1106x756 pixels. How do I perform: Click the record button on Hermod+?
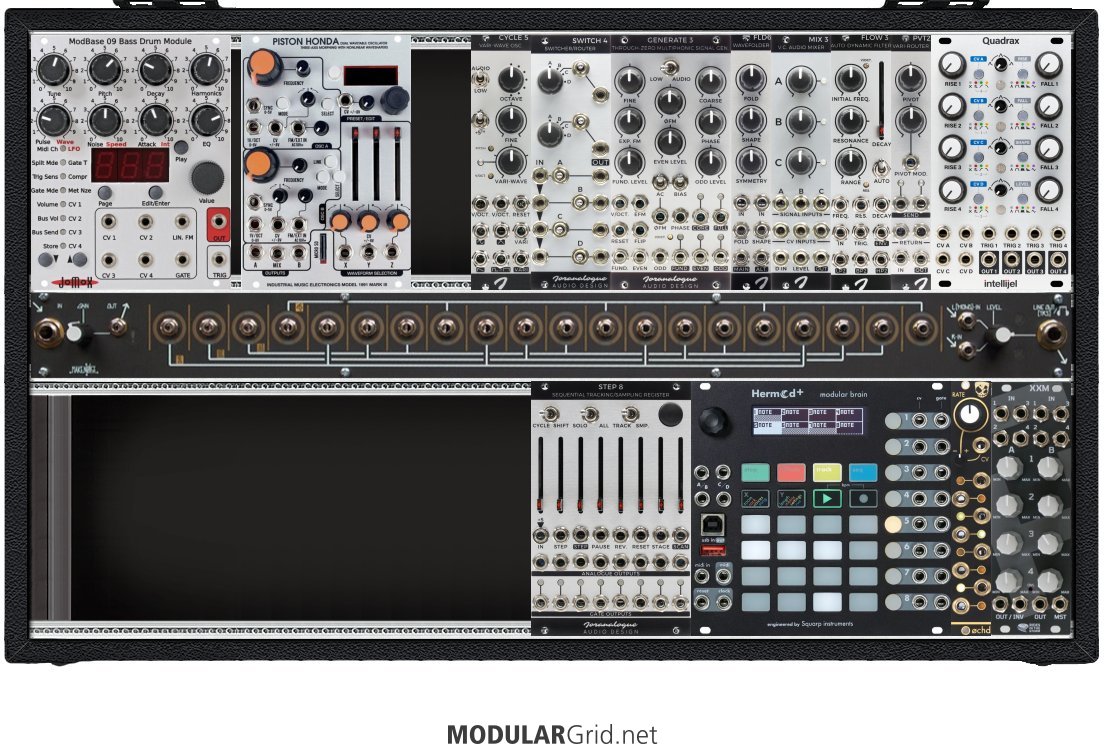(863, 499)
